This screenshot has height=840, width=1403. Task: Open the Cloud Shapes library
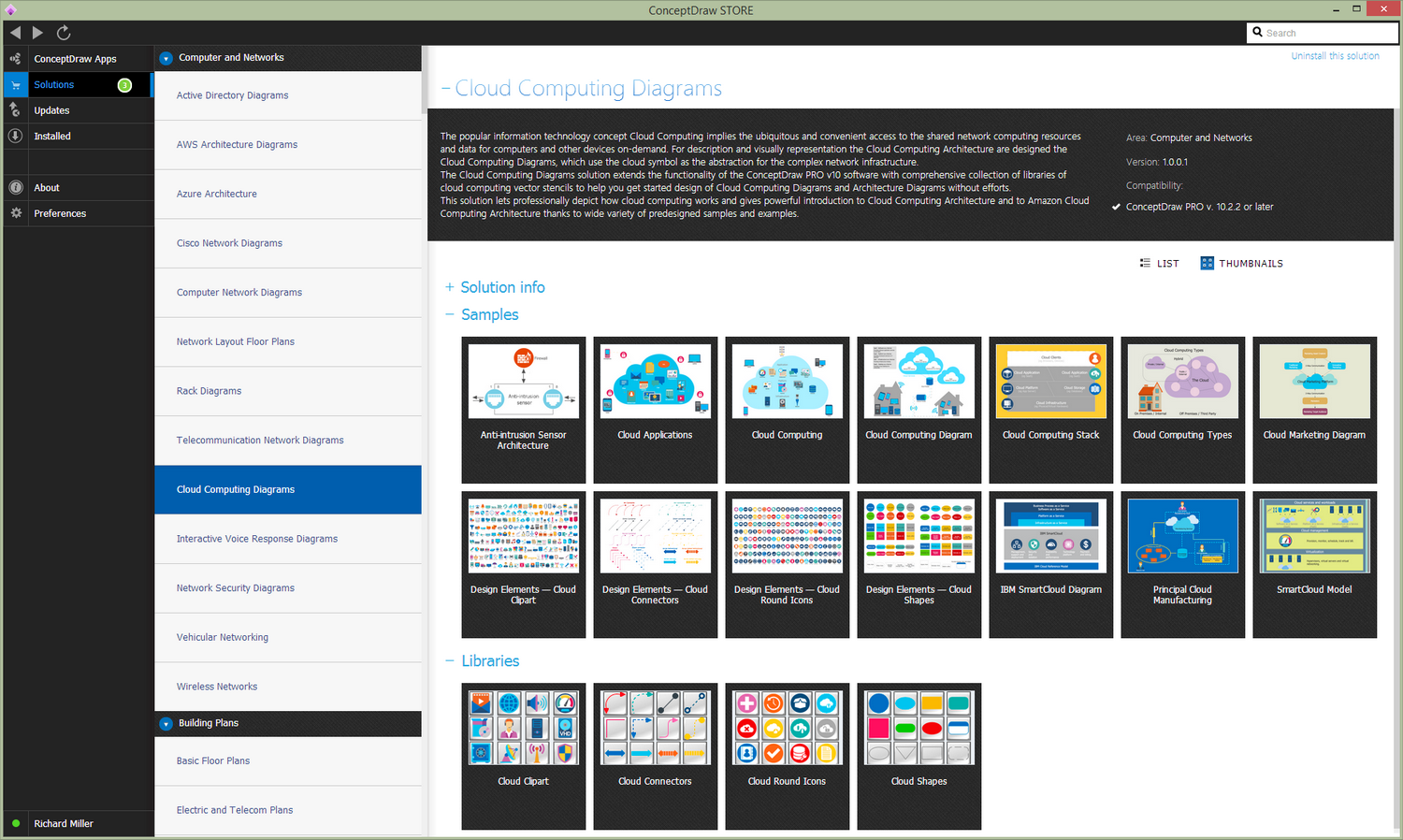(919, 756)
